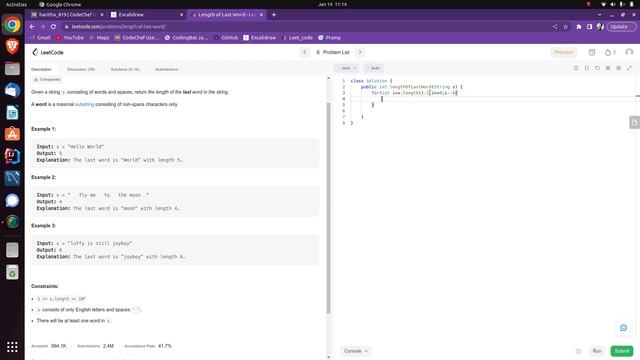Image resolution: width=640 pixels, height=360 pixels.
Task: Open the substring definition link
Action: [84, 104]
